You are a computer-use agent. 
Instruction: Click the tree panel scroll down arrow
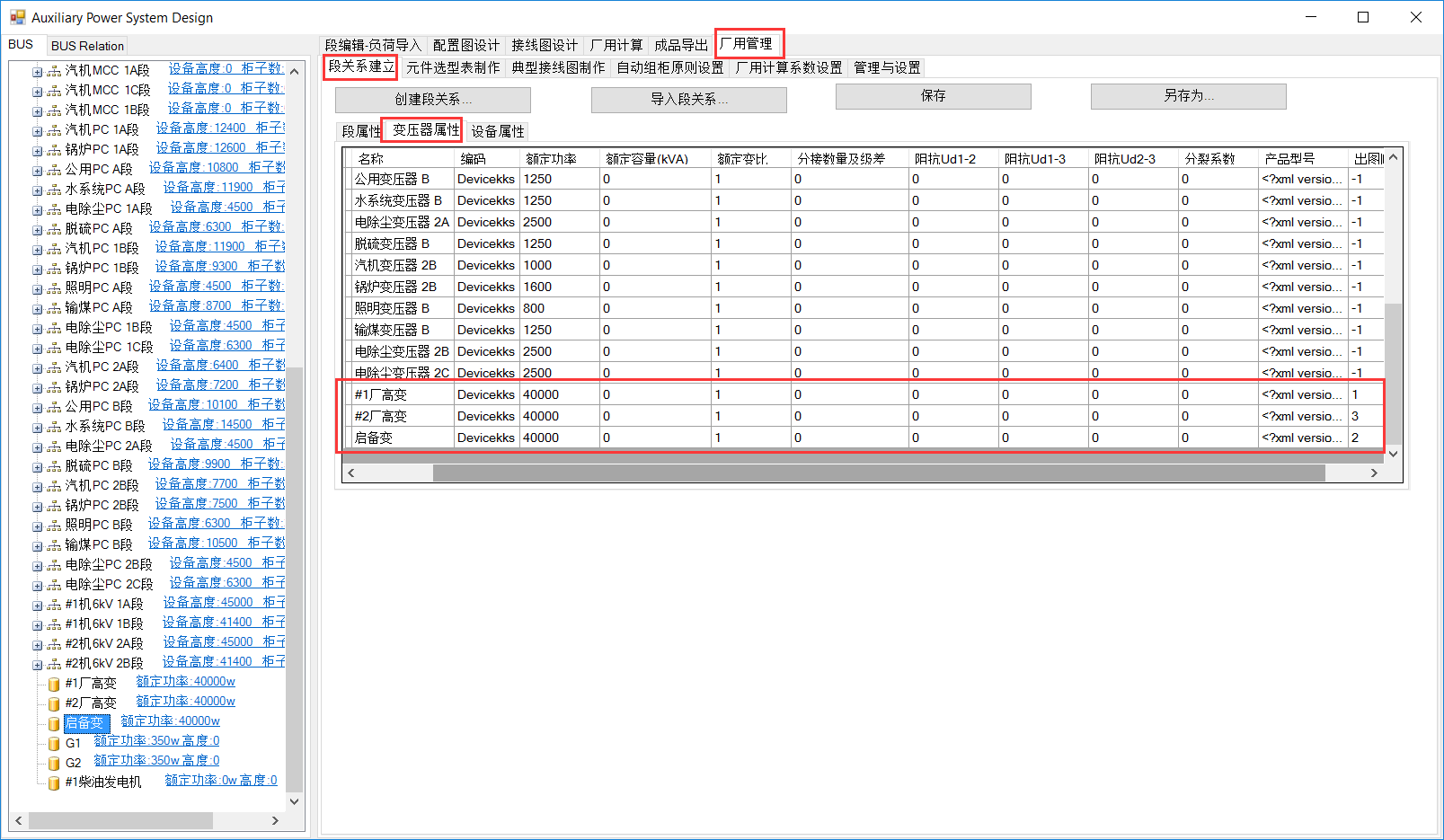[294, 801]
